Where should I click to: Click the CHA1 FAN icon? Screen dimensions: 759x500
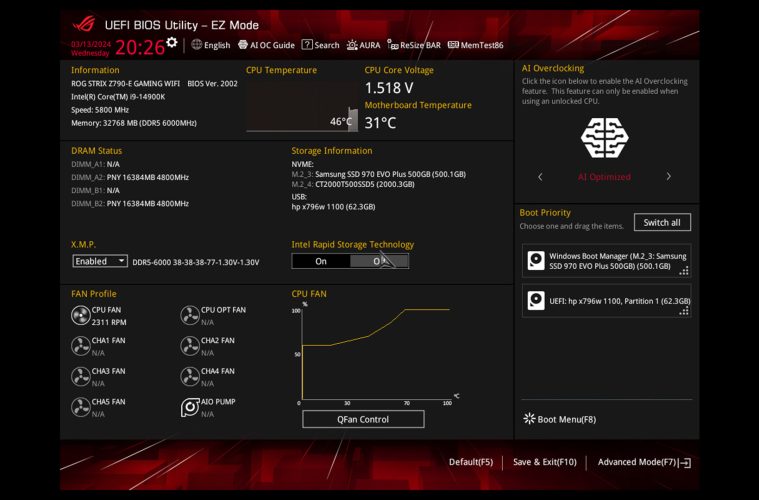(80, 346)
